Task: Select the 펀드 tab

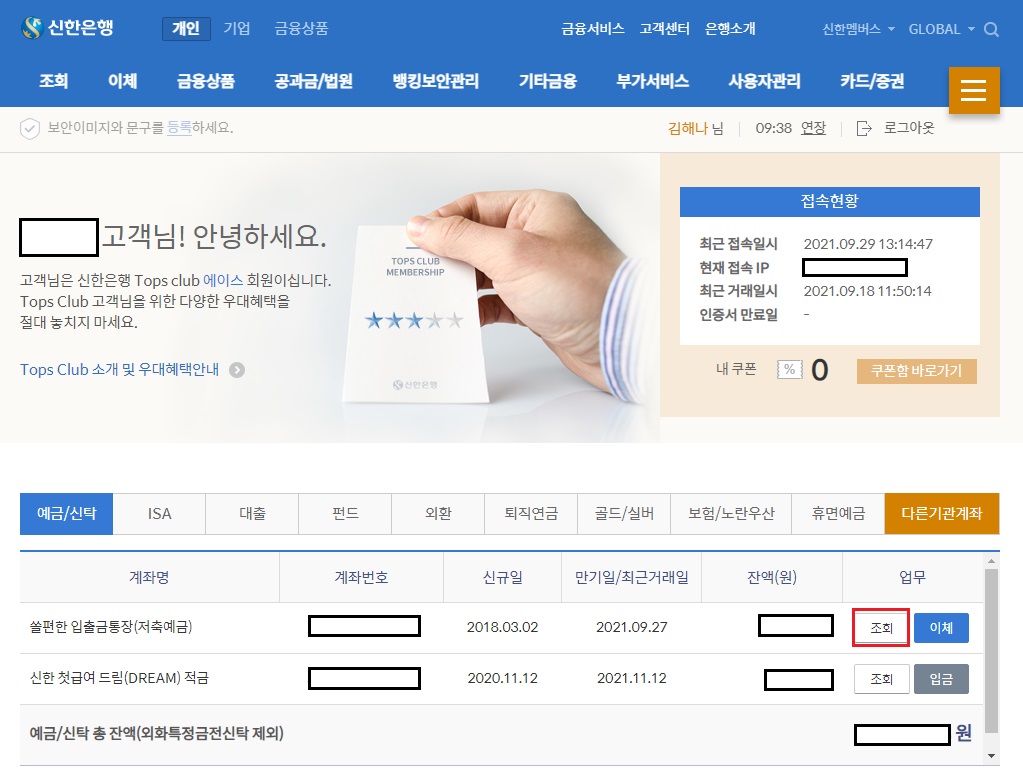Action: [x=345, y=514]
